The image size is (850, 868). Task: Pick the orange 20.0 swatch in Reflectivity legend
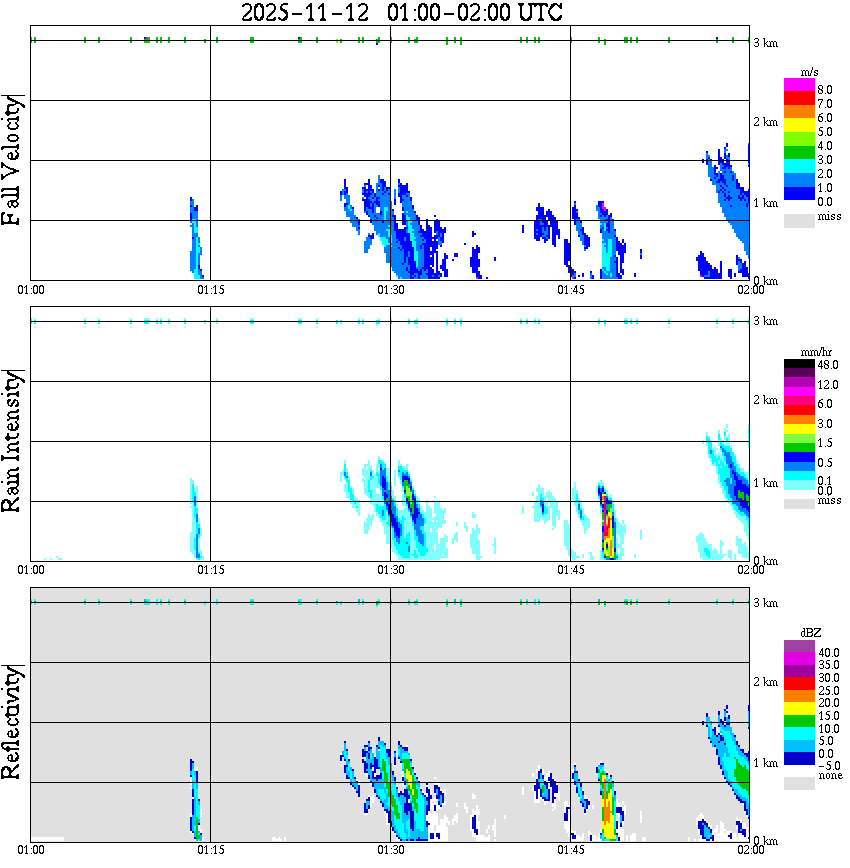[x=799, y=696]
